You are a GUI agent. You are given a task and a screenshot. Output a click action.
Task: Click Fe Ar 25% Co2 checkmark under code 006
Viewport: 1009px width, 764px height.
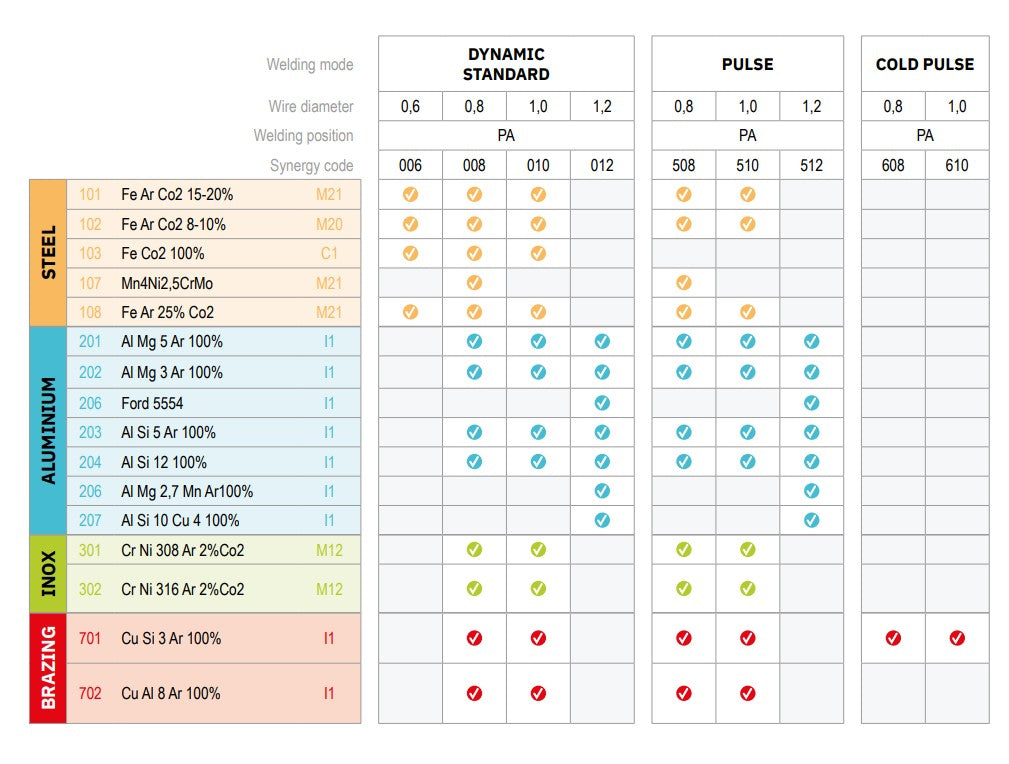(x=410, y=312)
